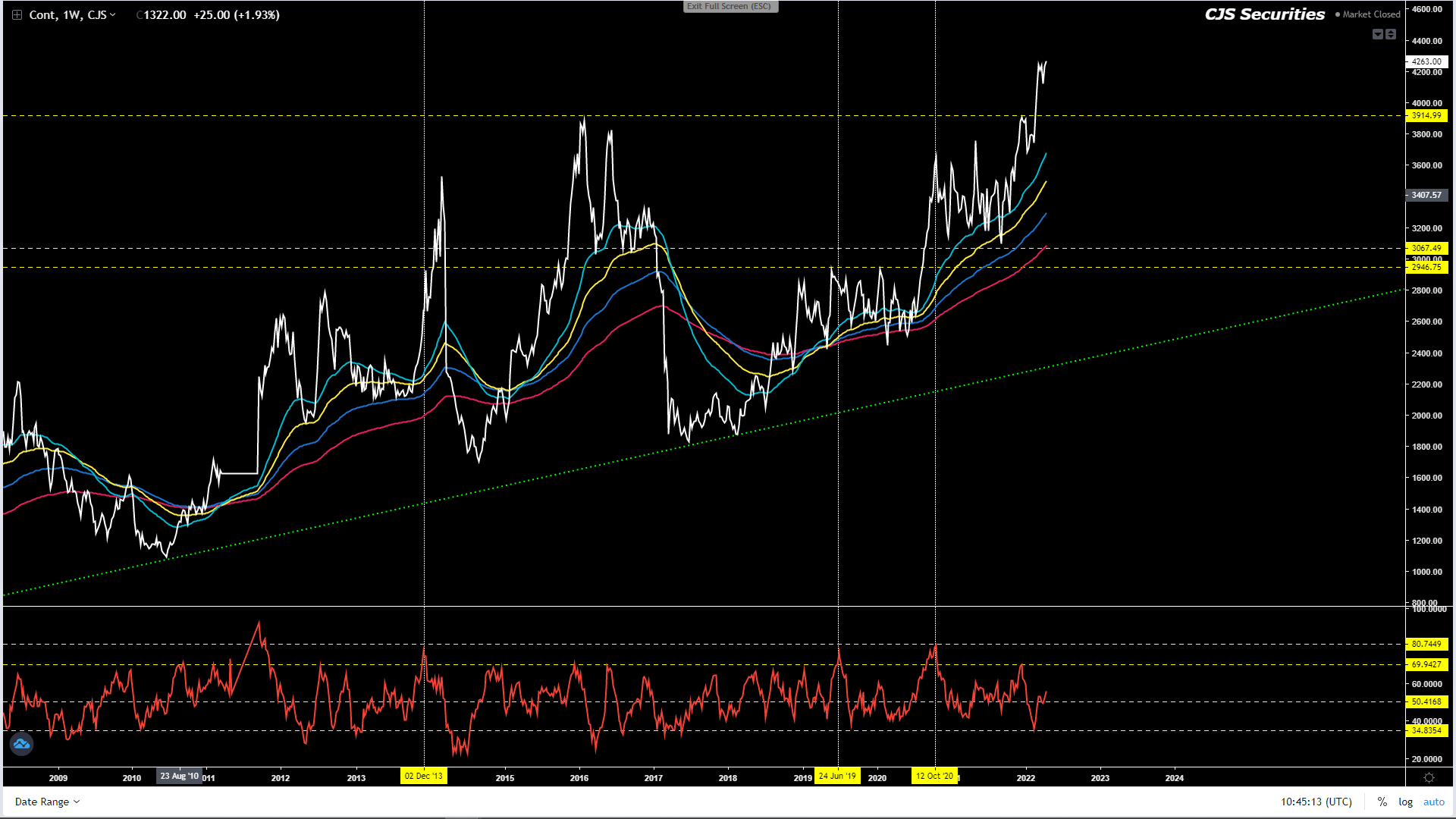Image resolution: width=1456 pixels, height=819 pixels.
Task: Toggle log scale mode
Action: [1405, 802]
